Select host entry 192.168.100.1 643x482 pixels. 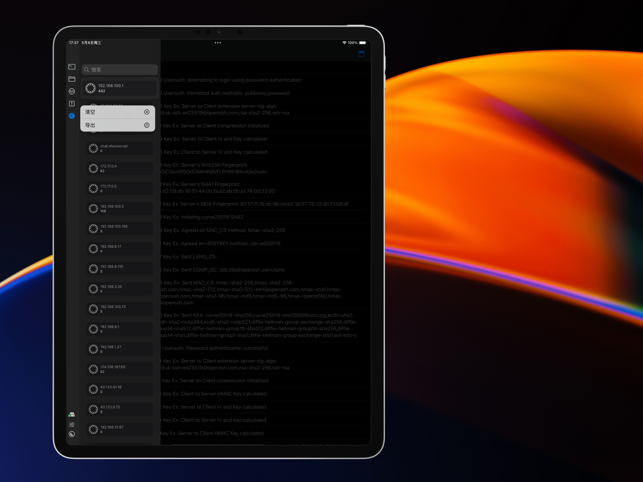click(120, 88)
